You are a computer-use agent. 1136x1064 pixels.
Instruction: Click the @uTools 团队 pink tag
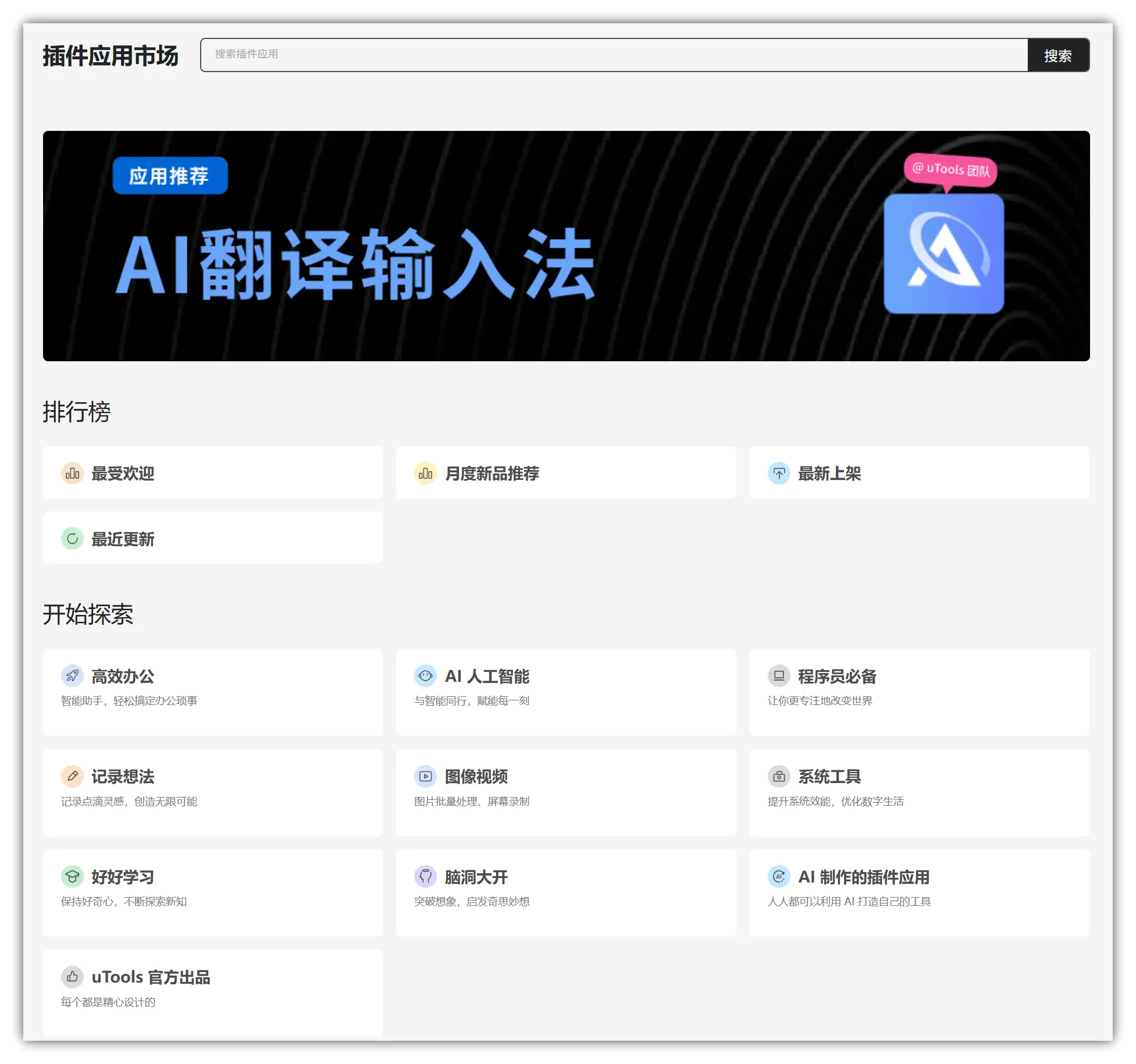950,170
